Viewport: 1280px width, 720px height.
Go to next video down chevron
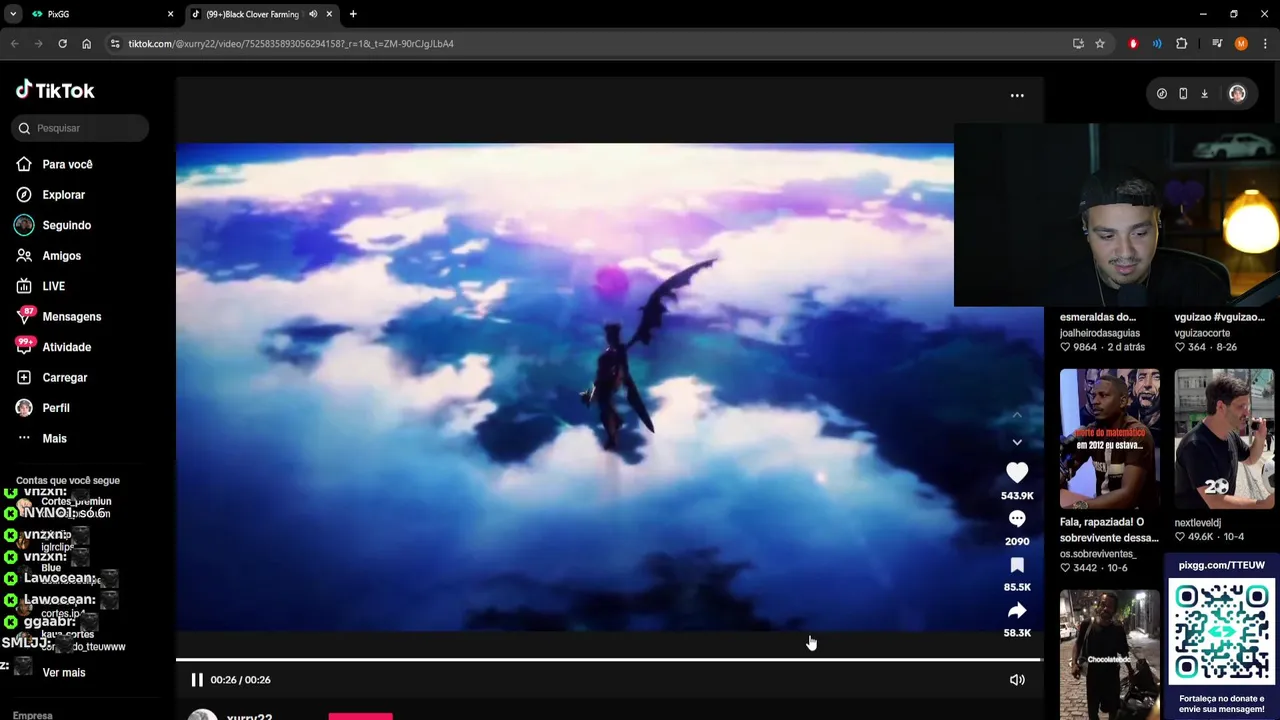tap(1017, 442)
